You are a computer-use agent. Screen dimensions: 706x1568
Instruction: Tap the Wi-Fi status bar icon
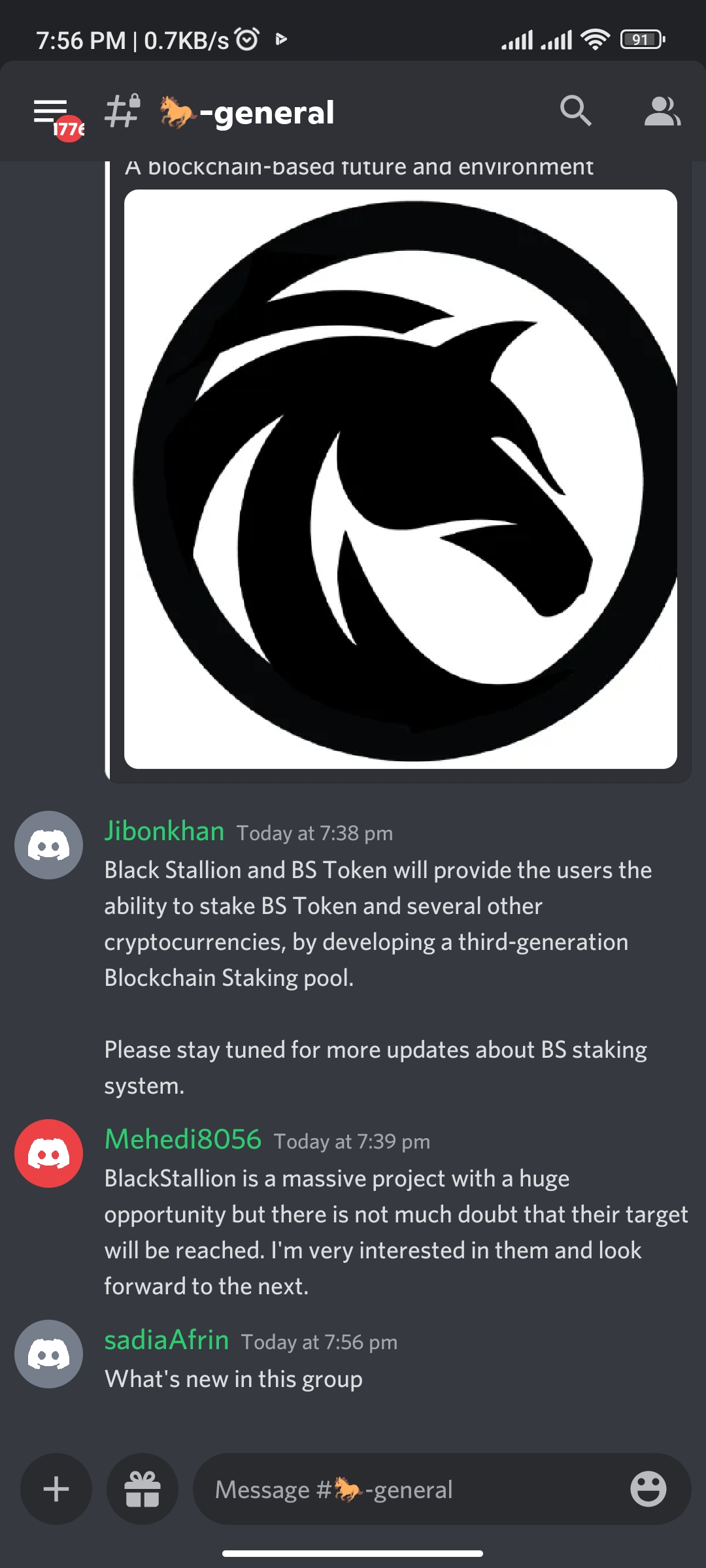click(x=595, y=40)
